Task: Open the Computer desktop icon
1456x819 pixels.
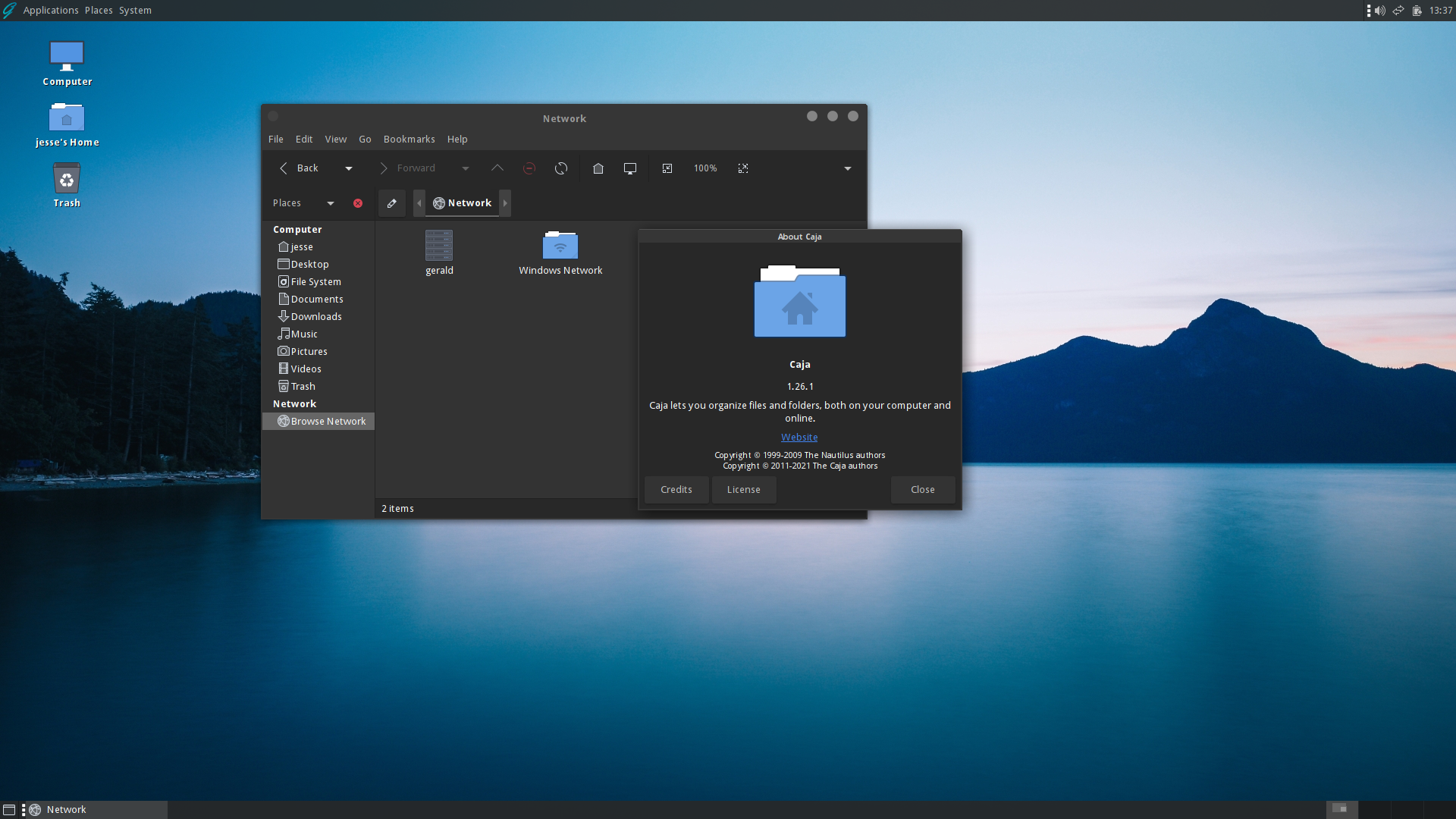Action: [67, 64]
